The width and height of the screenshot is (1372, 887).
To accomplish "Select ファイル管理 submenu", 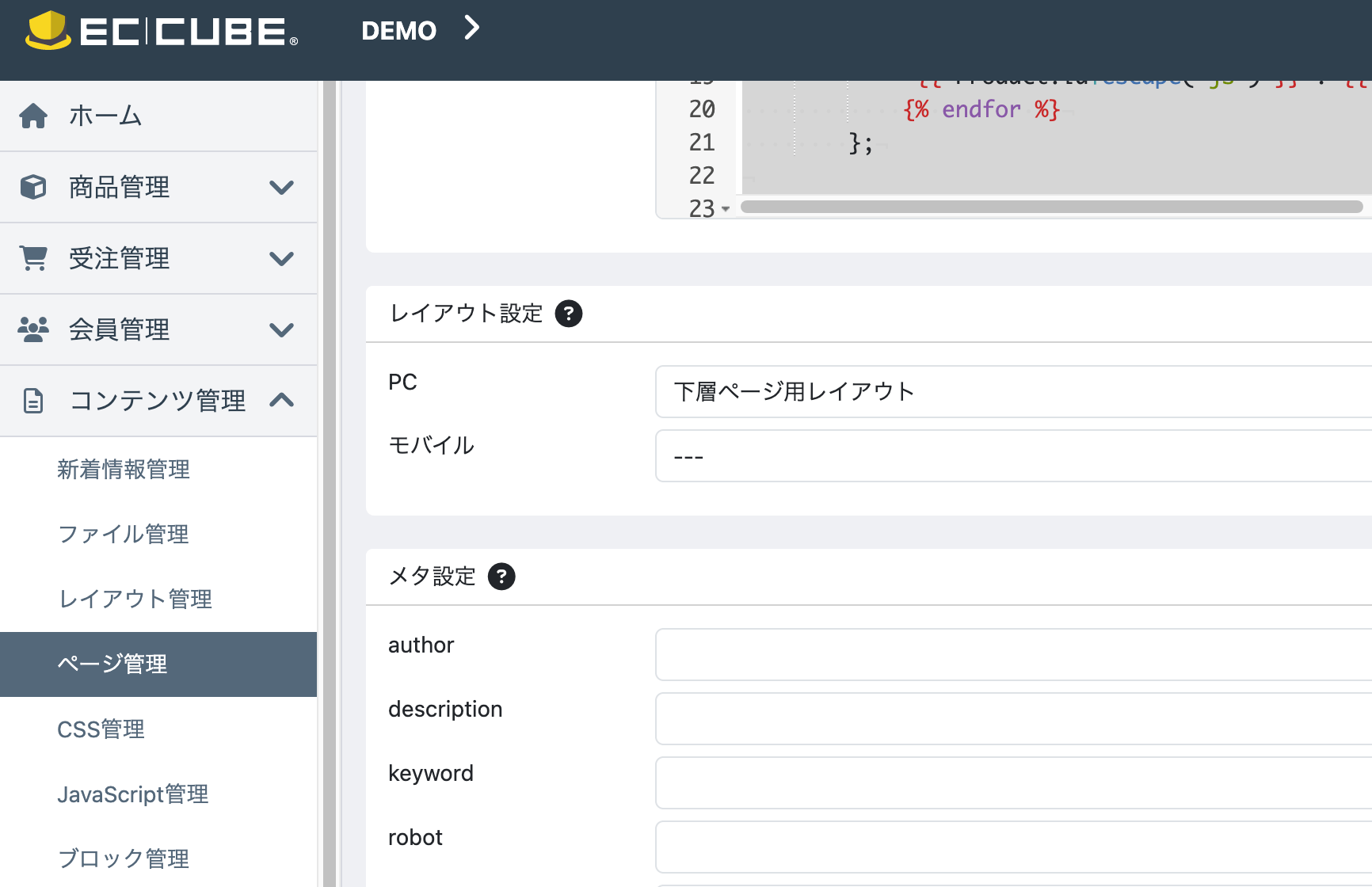I will coord(158,535).
